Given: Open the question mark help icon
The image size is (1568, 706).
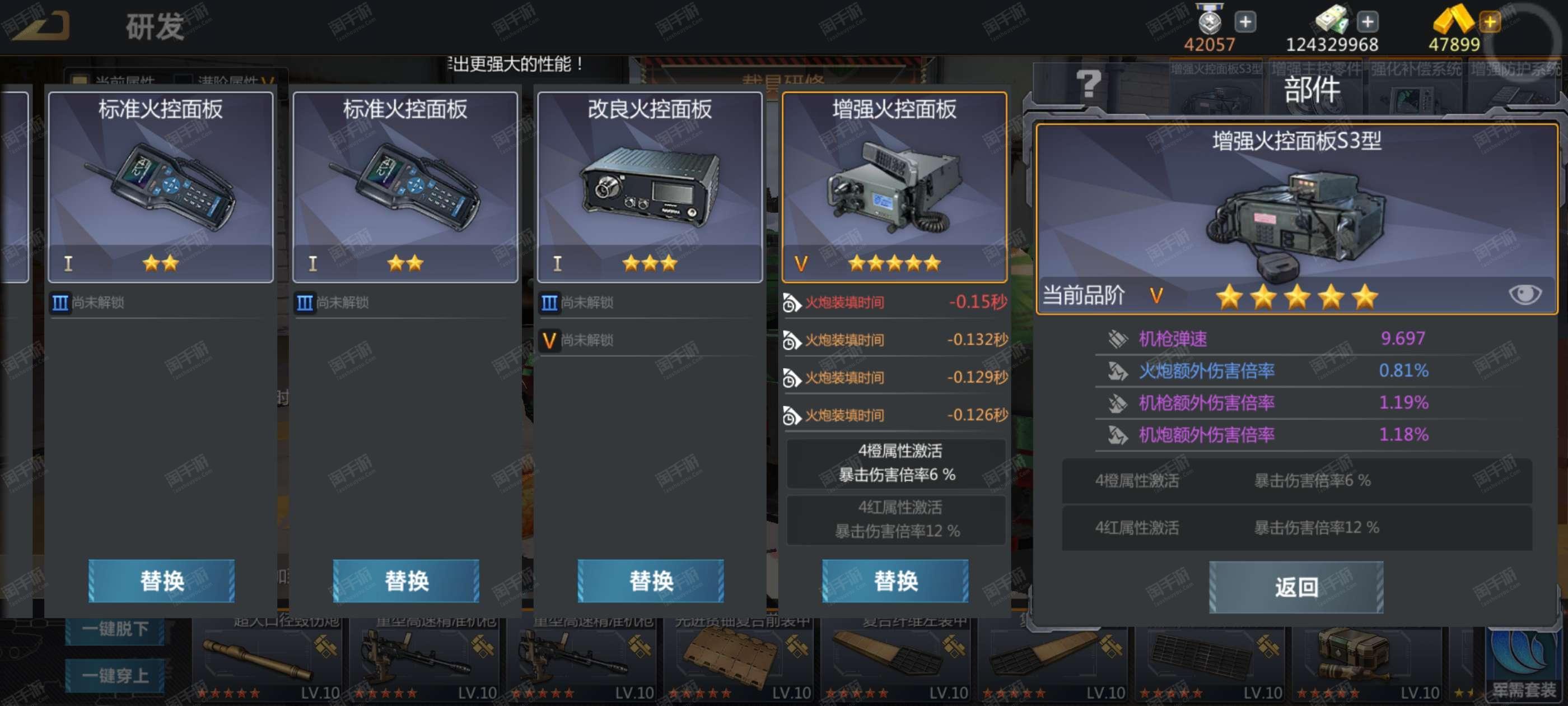Looking at the screenshot, I should pos(1088,84).
